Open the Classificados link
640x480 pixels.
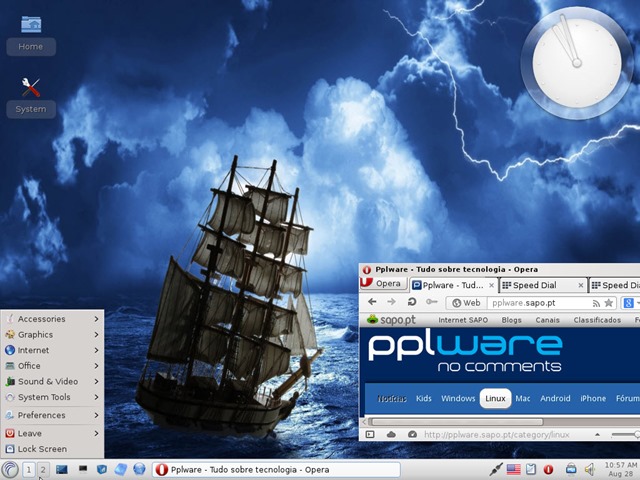pos(597,320)
